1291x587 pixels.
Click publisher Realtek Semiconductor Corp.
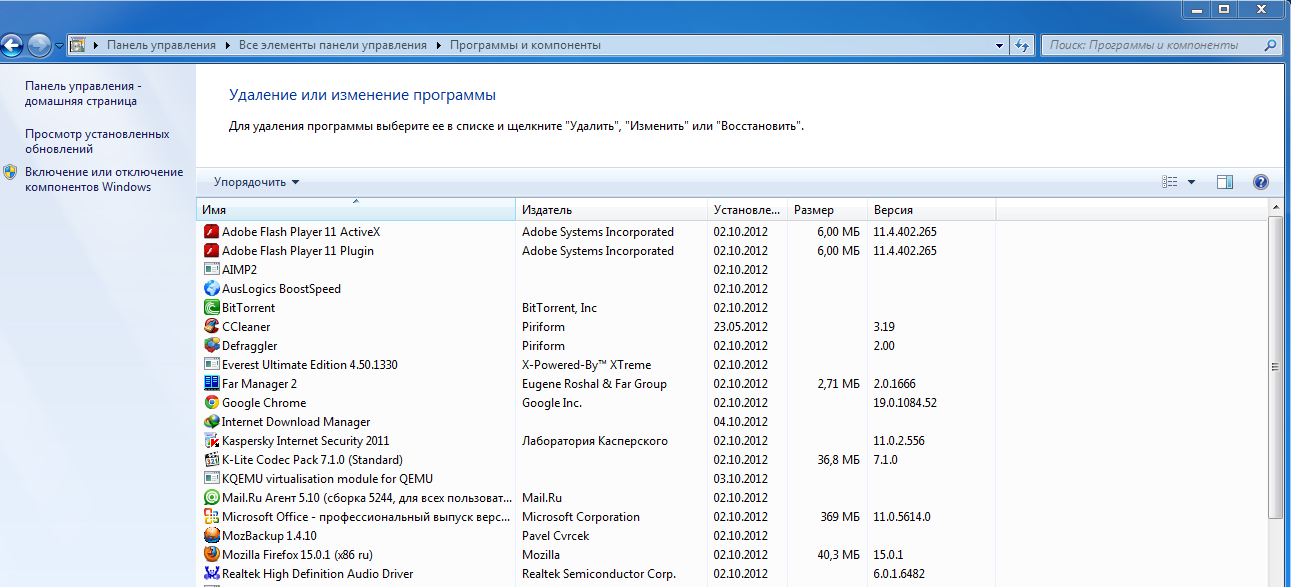[x=599, y=574]
